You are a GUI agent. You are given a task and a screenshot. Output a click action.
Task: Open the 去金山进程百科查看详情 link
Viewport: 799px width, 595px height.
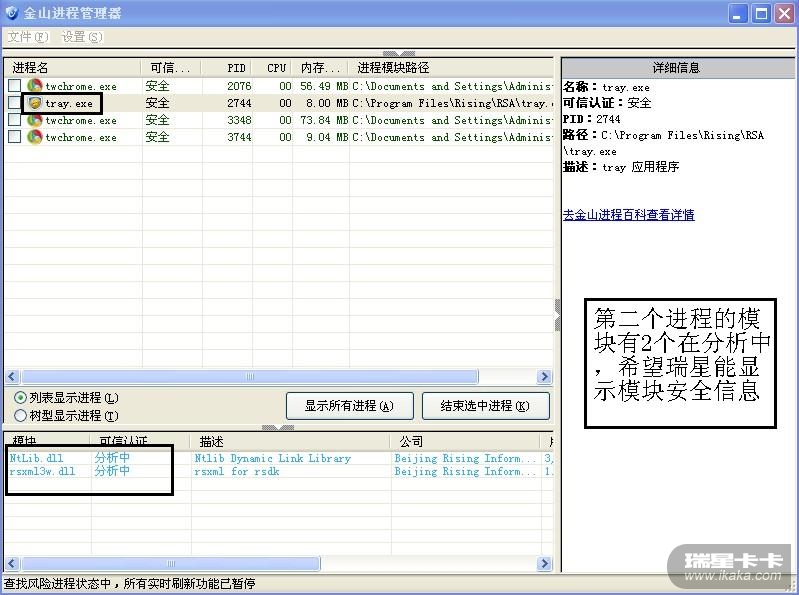[x=628, y=215]
